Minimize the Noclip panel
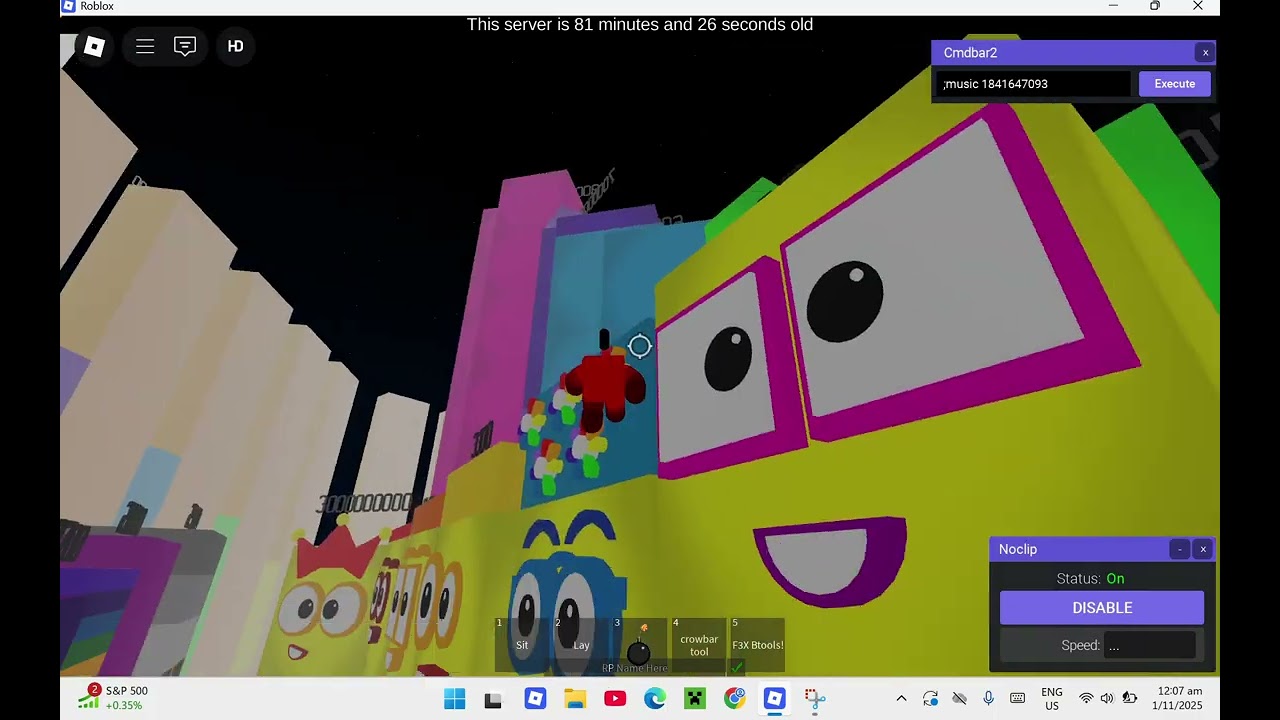Screen dimensions: 1280x720 1180,549
